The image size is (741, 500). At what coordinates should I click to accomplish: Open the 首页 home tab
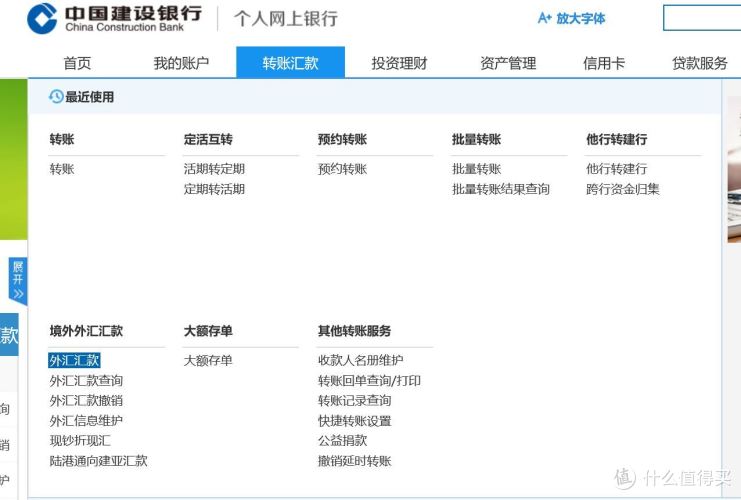tap(77, 63)
